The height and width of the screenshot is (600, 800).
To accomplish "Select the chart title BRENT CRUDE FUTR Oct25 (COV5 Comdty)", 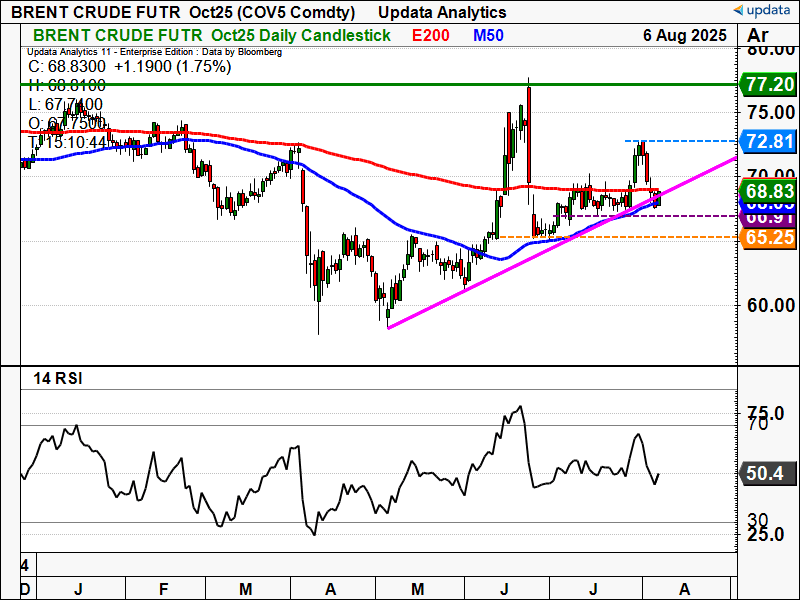I will (x=183, y=12).
